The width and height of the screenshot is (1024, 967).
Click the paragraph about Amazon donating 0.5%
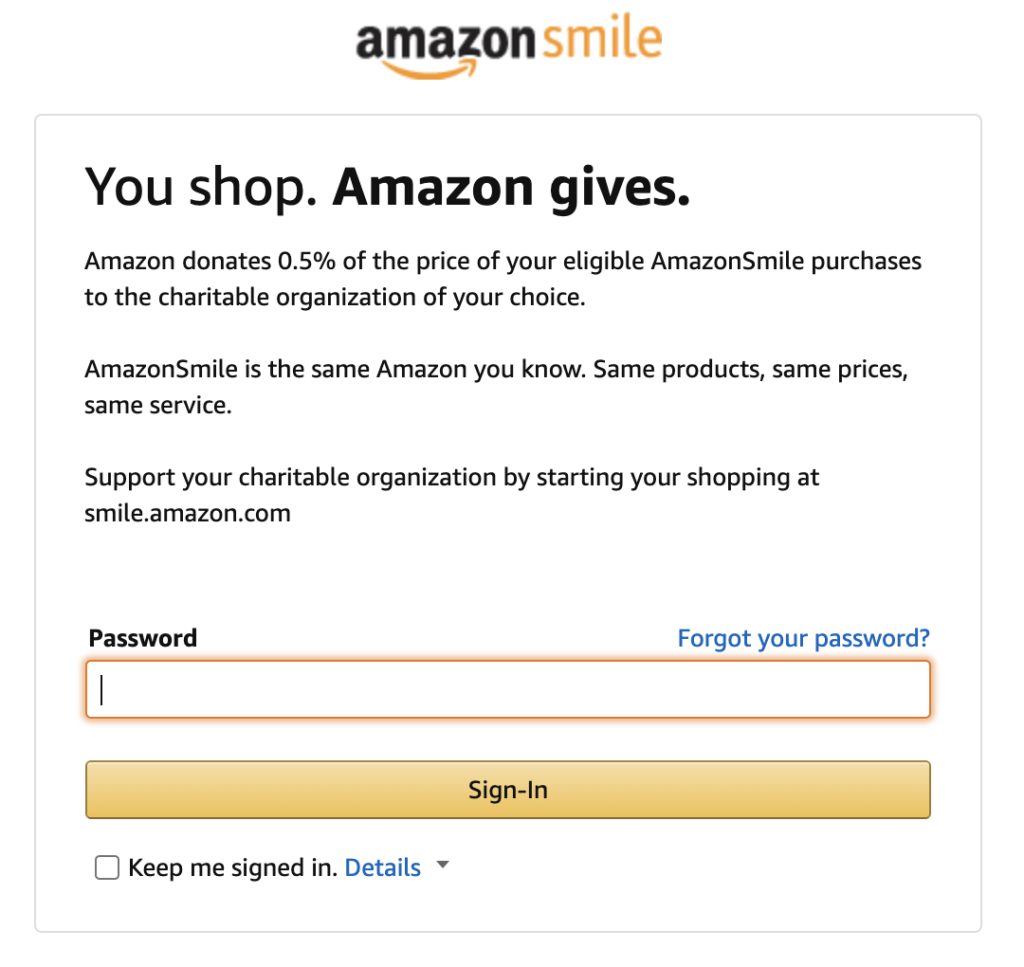click(503, 262)
